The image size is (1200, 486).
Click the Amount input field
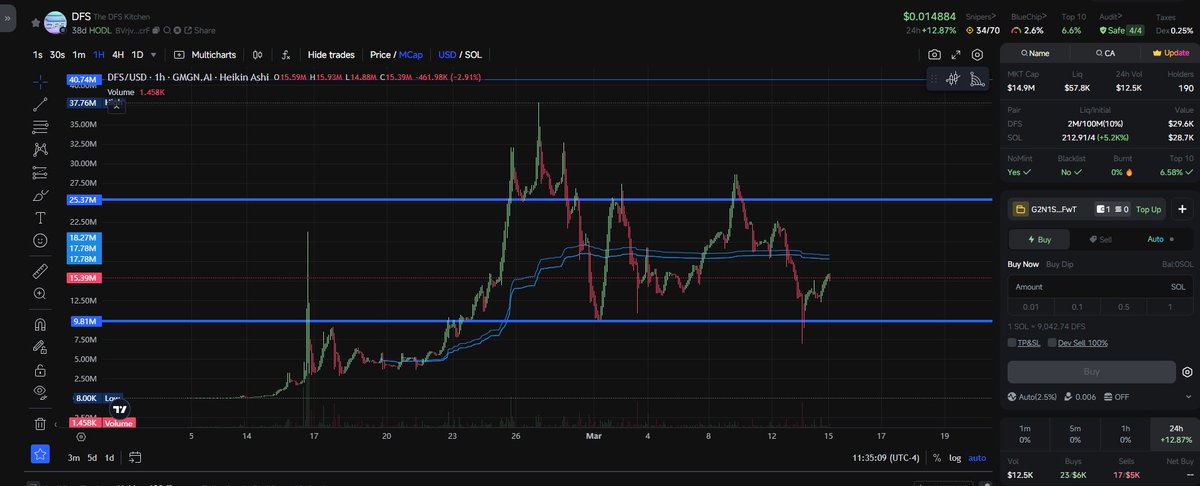tap(1101, 286)
